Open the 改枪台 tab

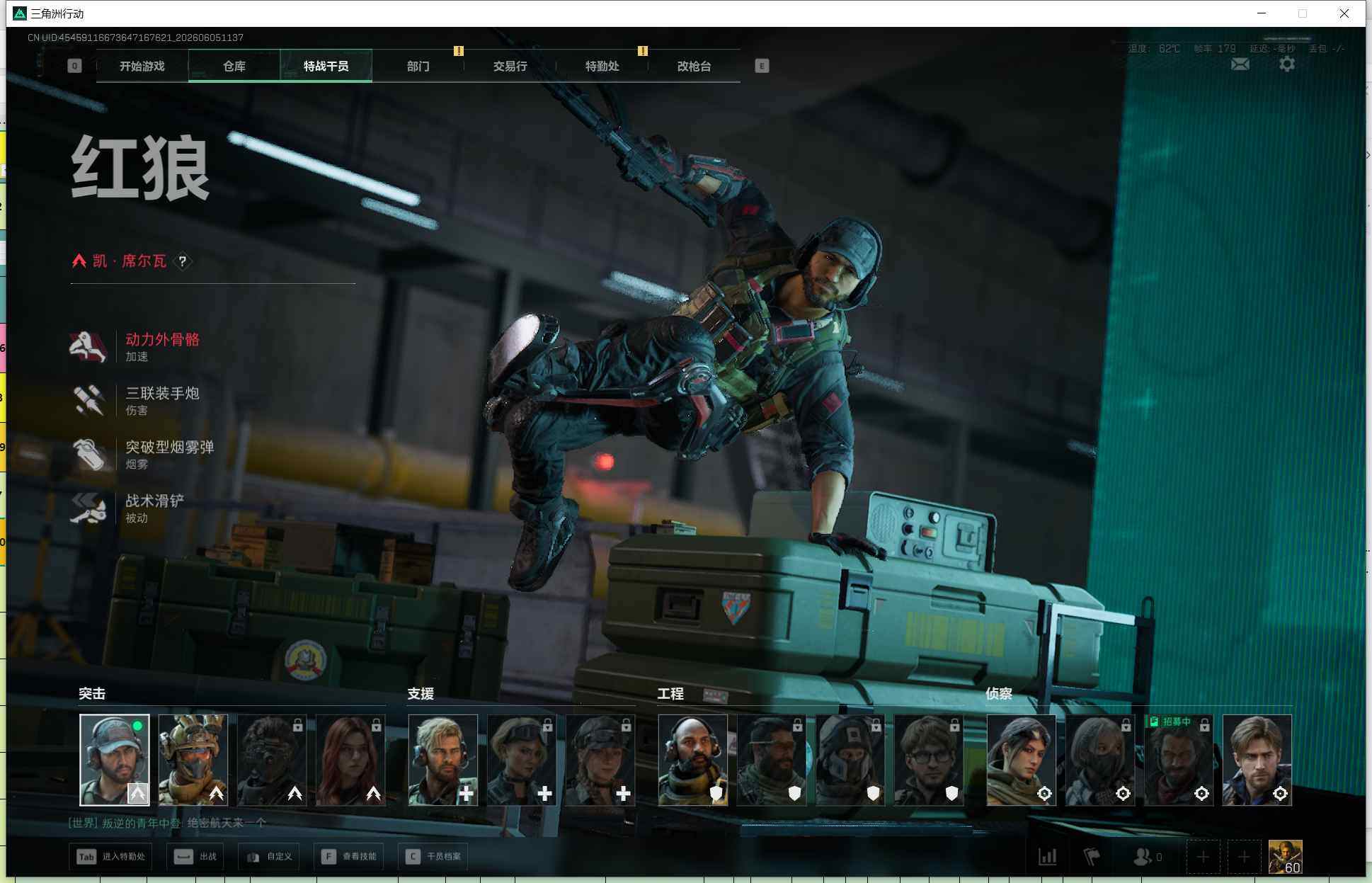point(694,66)
